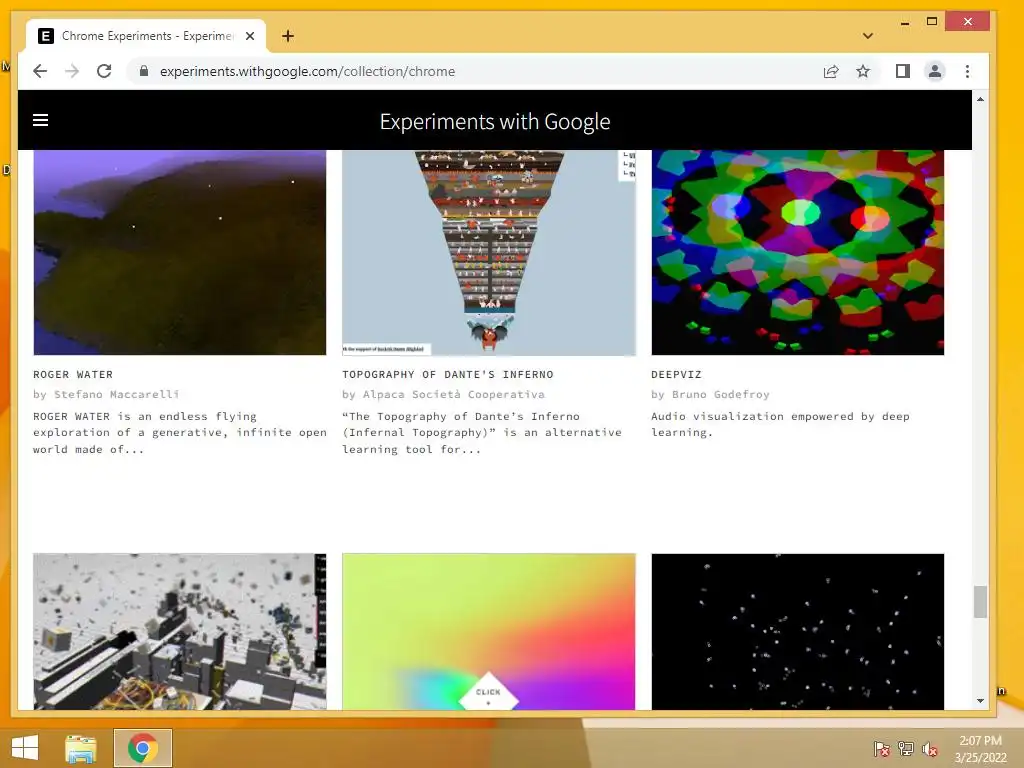Image resolution: width=1024 pixels, height=768 pixels.
Task: Open Topography of Dante's Inferno thumbnail
Action: click(488, 253)
